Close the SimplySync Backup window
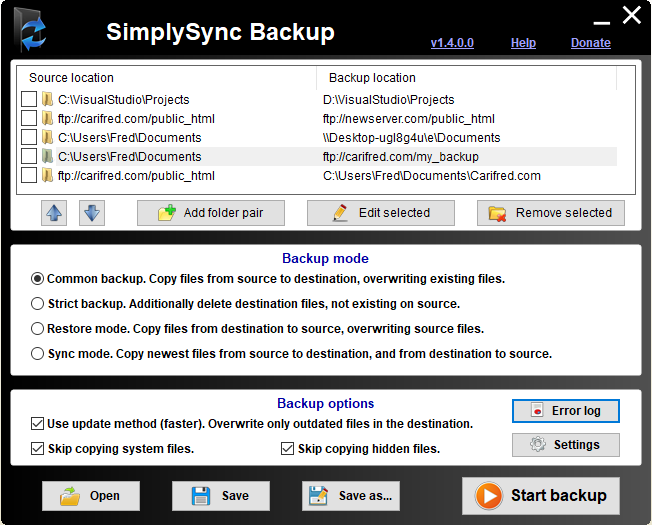Screen dimensions: 652x525 [632, 15]
